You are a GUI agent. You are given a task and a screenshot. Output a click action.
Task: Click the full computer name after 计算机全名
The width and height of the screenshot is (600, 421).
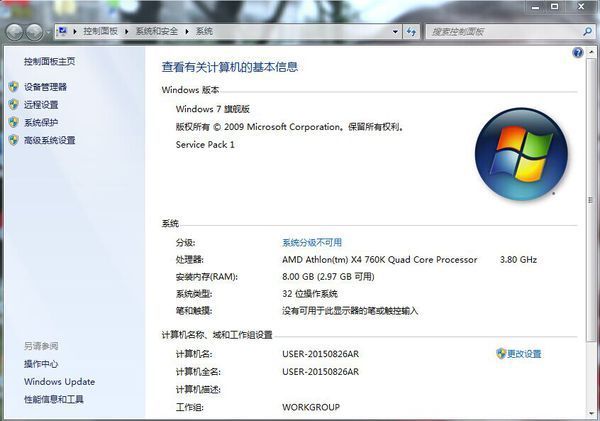(321, 372)
